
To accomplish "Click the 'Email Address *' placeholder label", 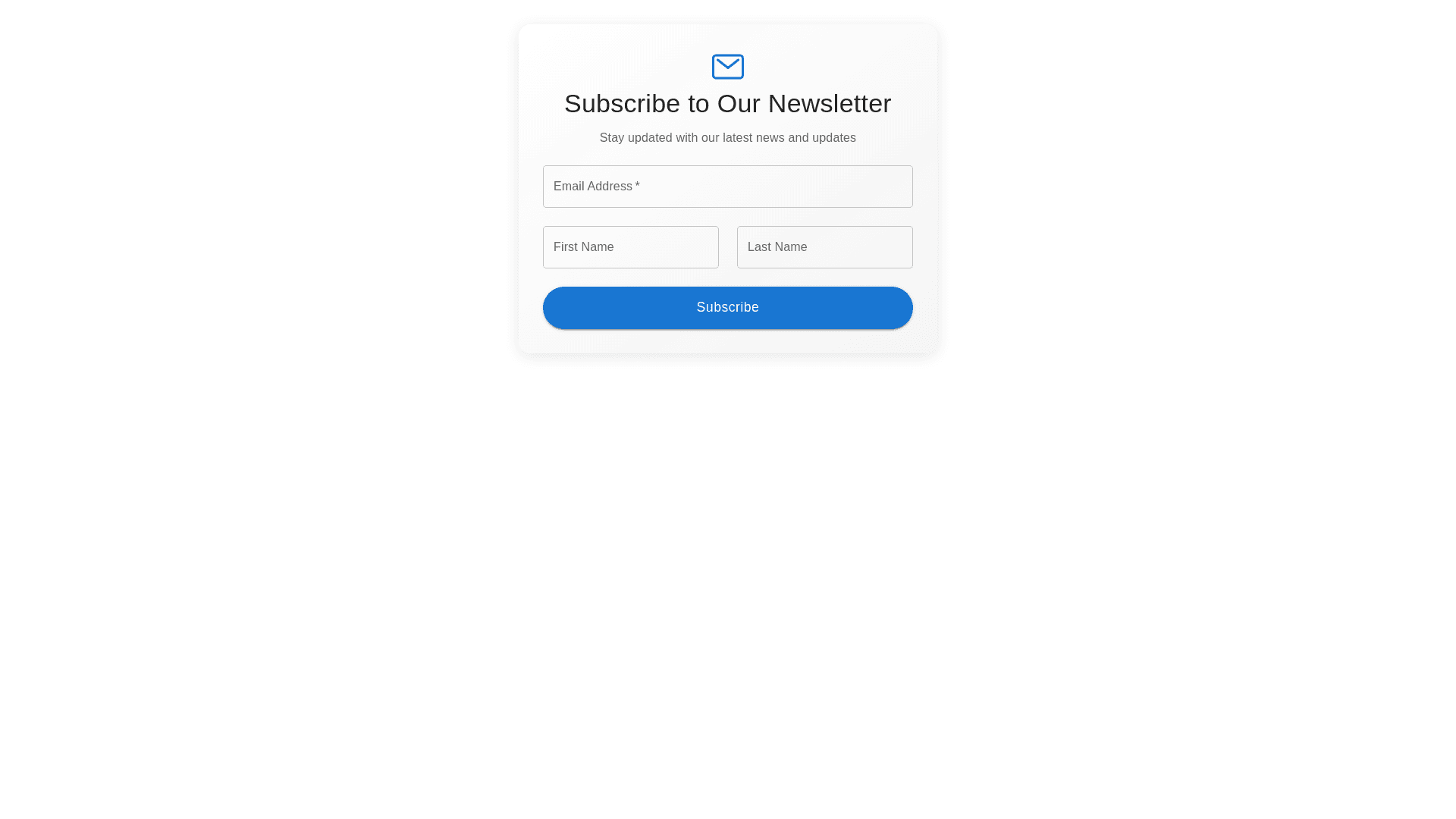I will coord(597,187).
